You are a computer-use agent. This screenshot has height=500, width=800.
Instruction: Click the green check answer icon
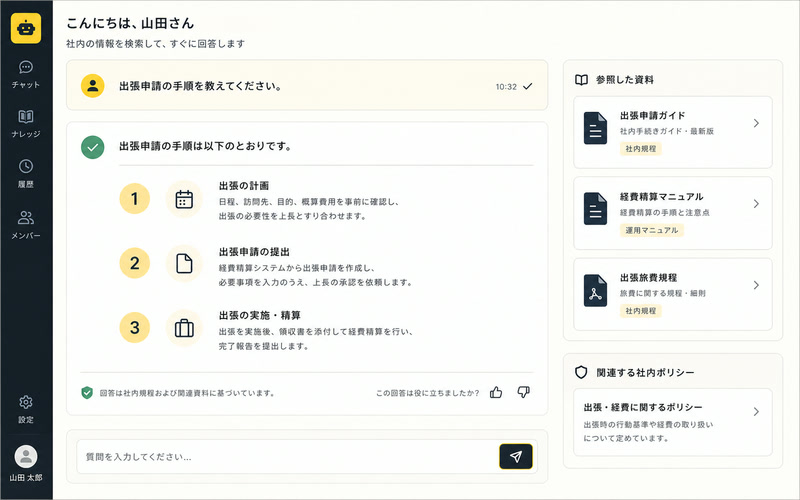coord(93,147)
